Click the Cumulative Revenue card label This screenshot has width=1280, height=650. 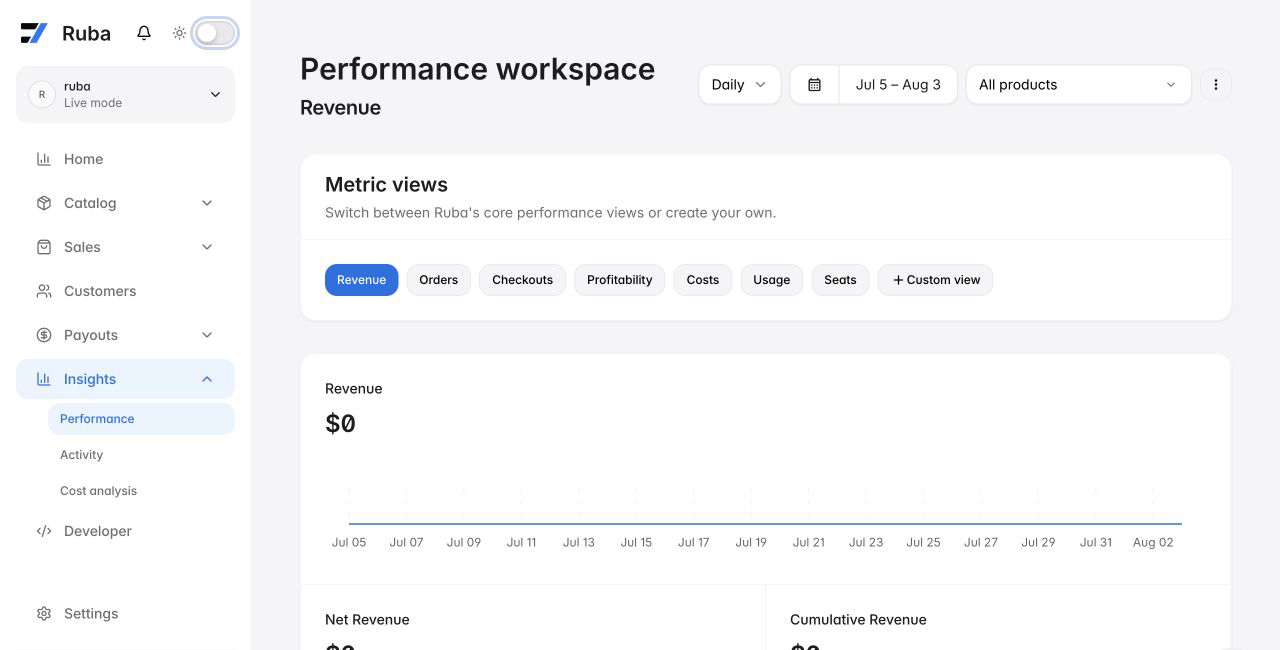tap(858, 620)
